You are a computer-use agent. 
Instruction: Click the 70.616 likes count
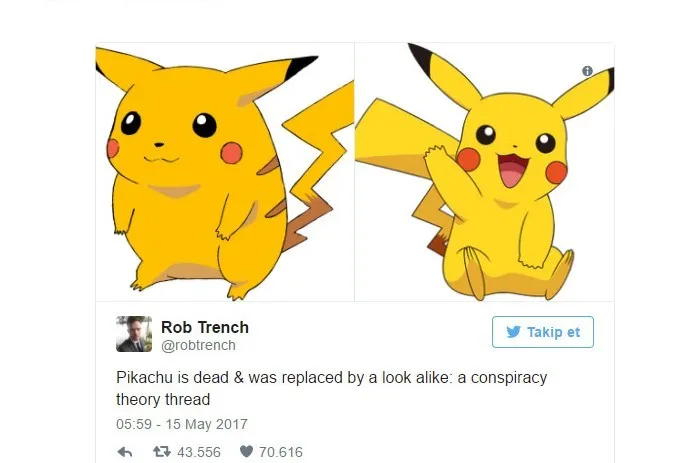tap(281, 452)
